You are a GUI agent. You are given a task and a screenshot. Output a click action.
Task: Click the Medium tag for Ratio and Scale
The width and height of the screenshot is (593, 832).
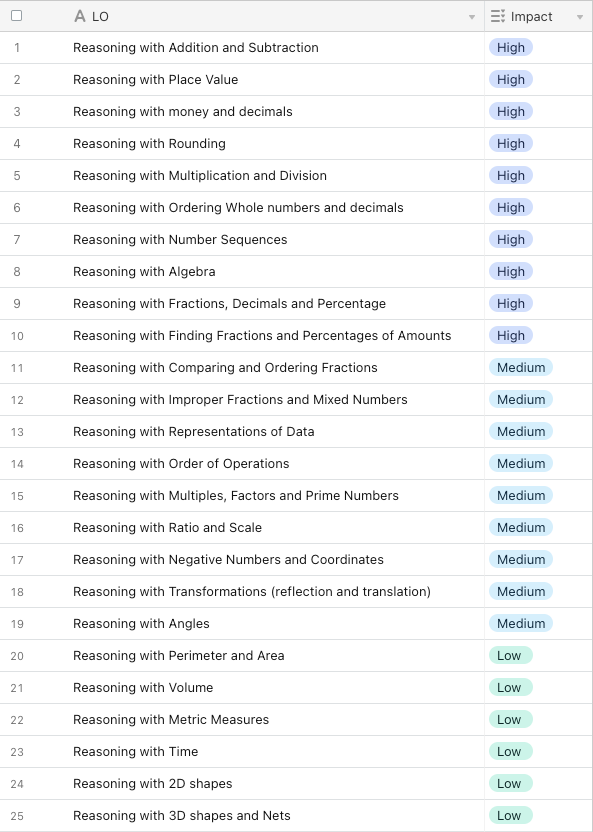(x=521, y=527)
